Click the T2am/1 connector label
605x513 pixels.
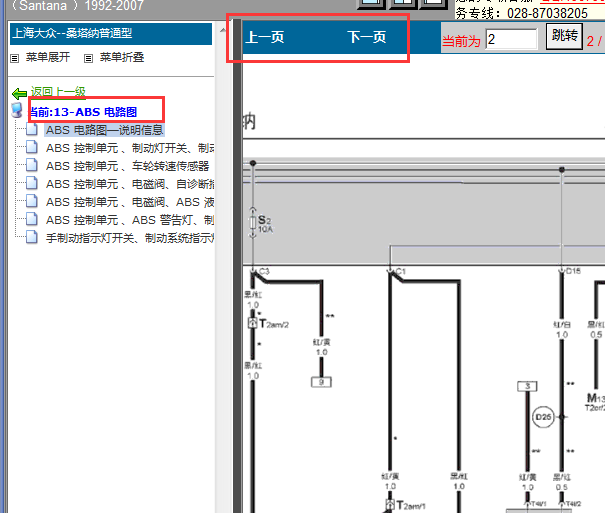pyautogui.click(x=411, y=505)
